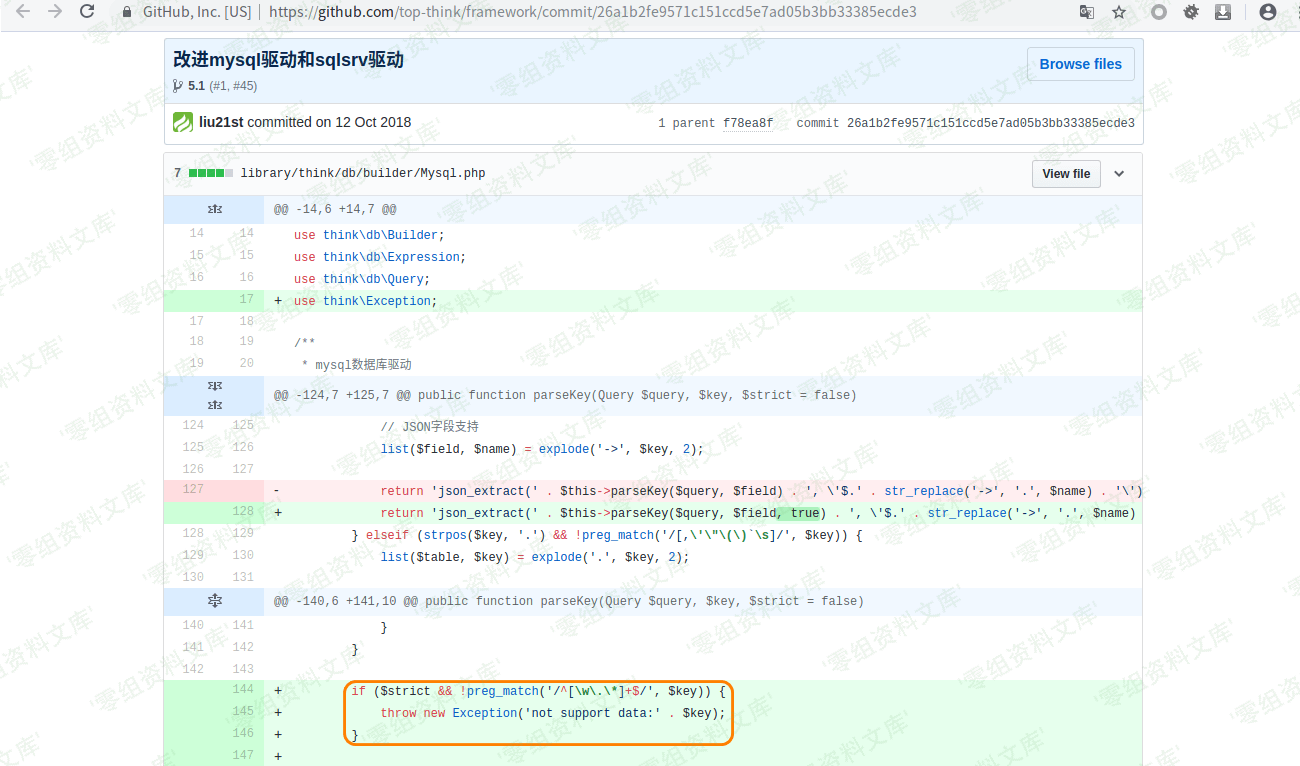Open the downloads extension icon
Image resolution: width=1300 pixels, height=766 pixels.
1222,12
